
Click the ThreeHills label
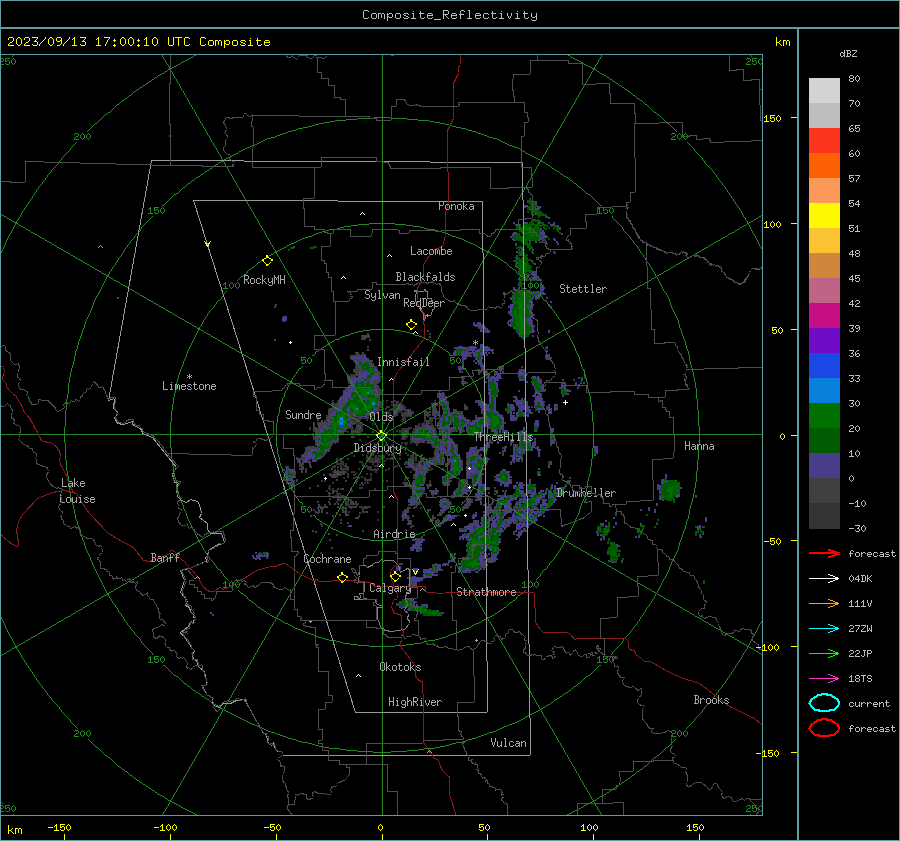pos(503,437)
